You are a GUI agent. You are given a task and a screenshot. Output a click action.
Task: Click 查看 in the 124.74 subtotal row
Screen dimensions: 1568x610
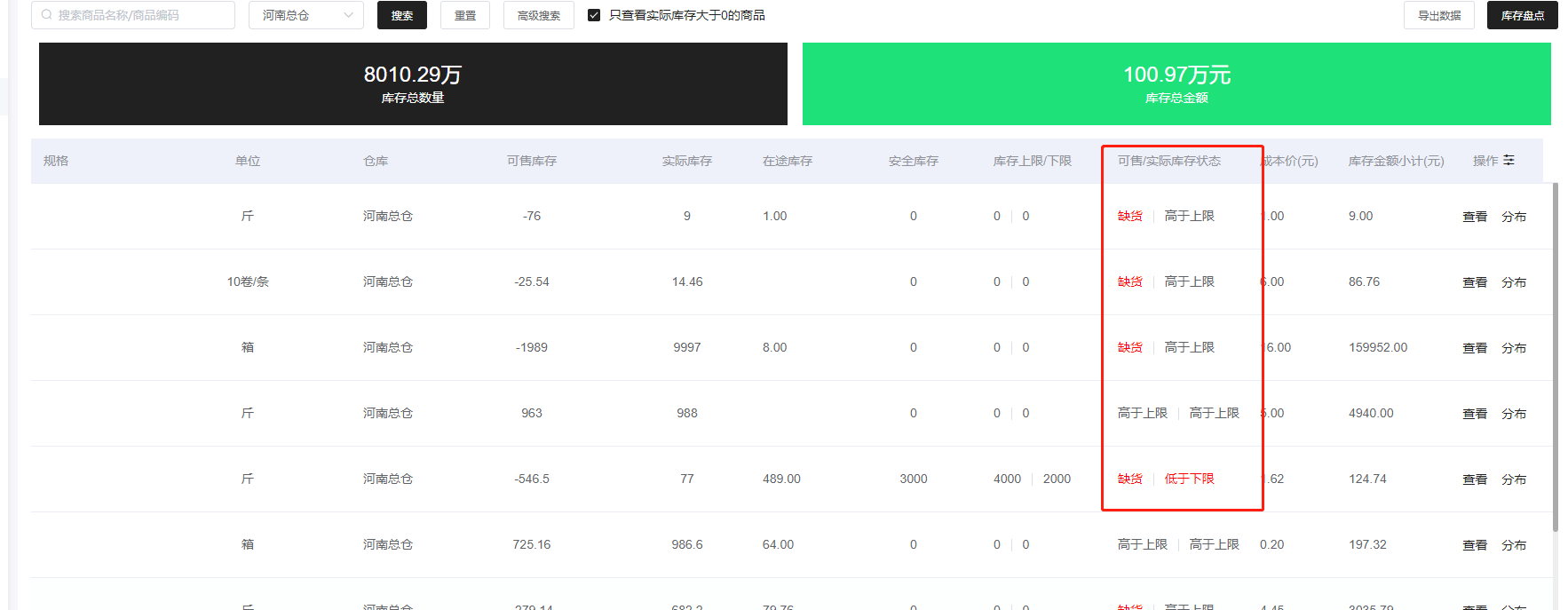[1475, 479]
